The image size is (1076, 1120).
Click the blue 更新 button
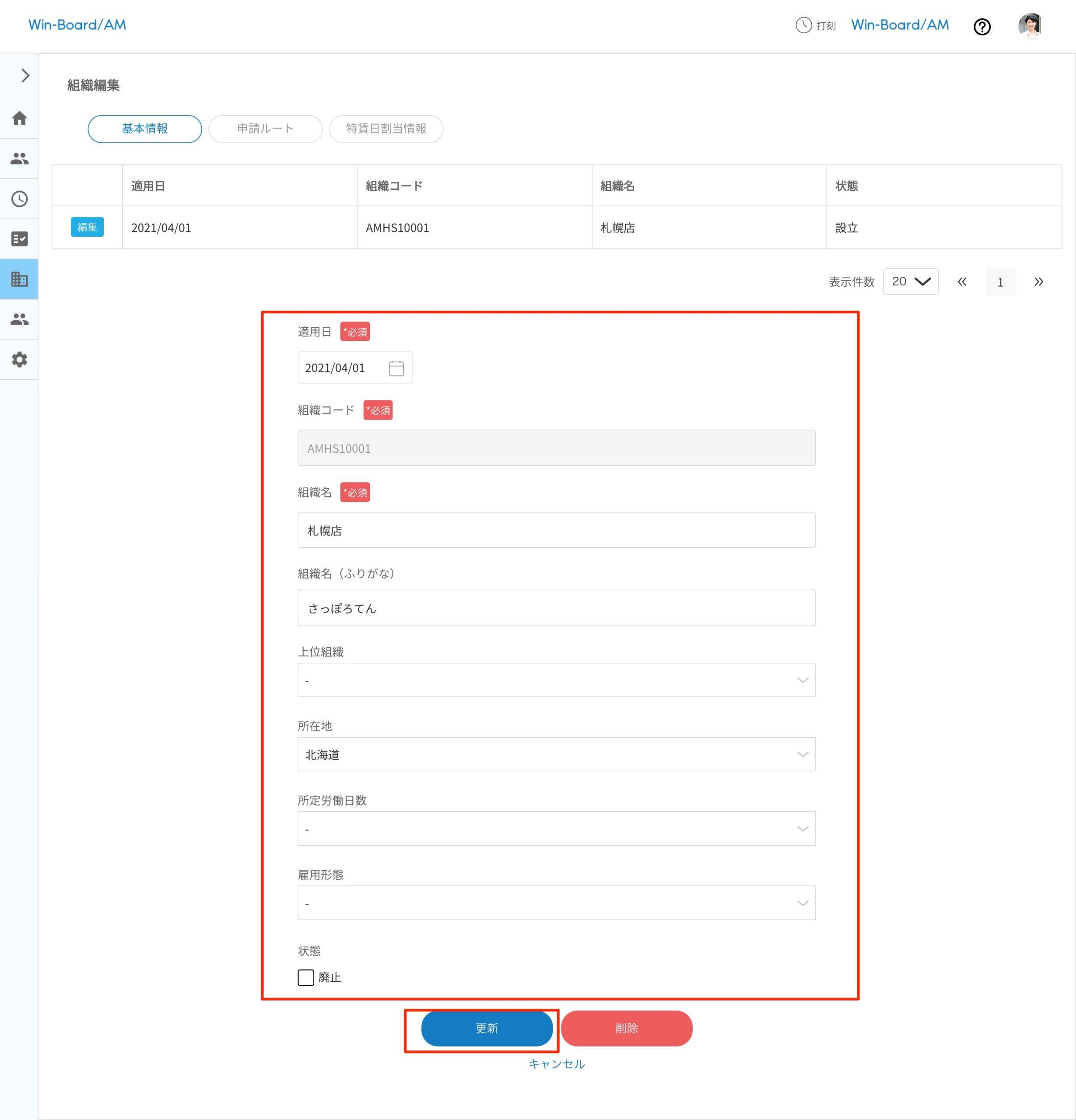click(487, 1028)
